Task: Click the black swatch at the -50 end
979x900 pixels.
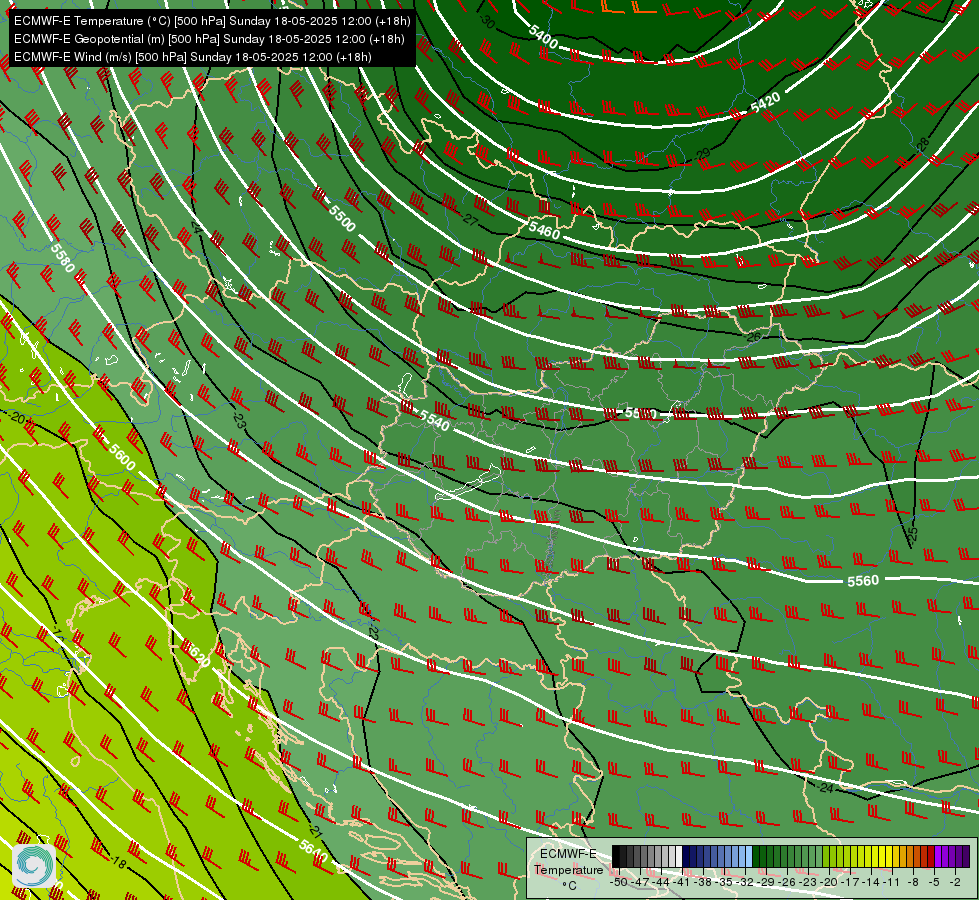Action: tap(616, 856)
